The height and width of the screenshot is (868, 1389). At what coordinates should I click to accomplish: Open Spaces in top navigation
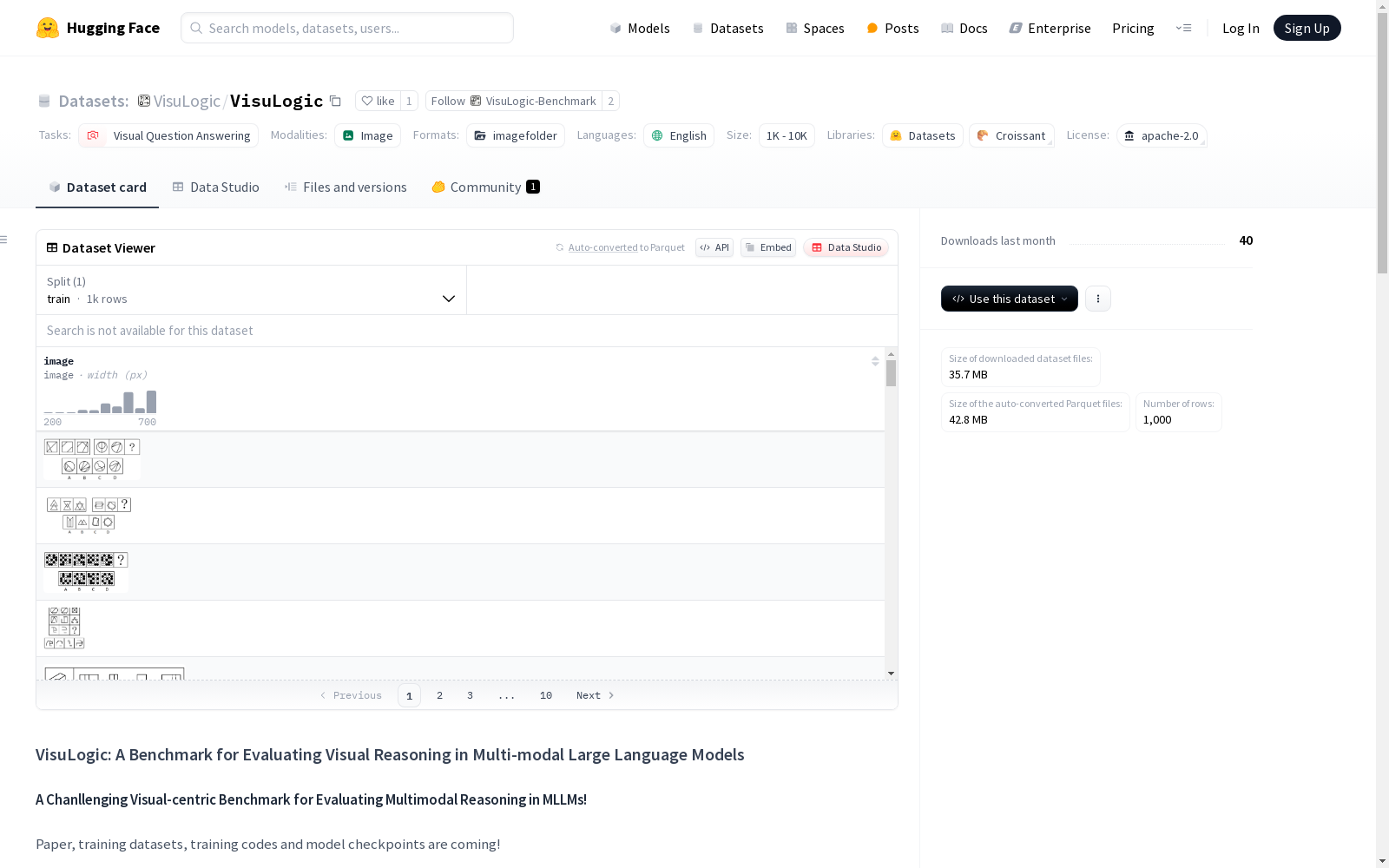pos(815,28)
